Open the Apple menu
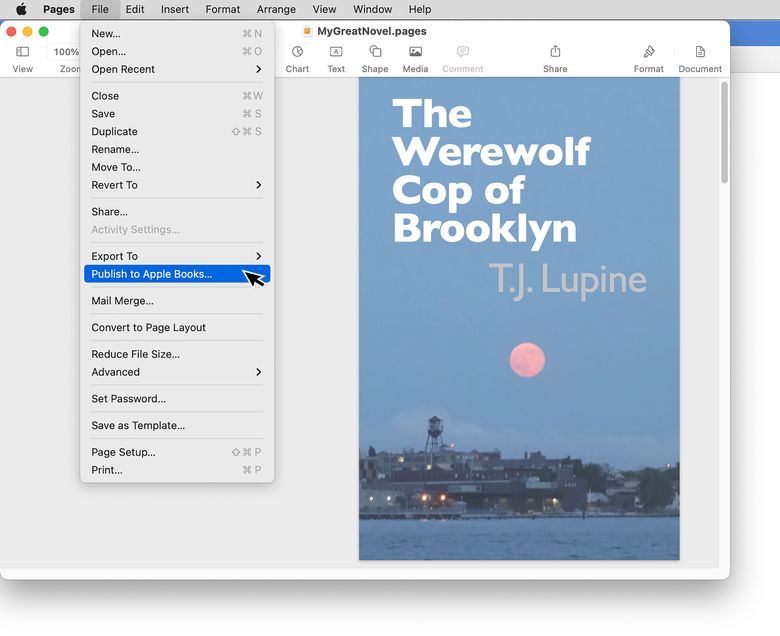The height and width of the screenshot is (636, 780). tap(21, 9)
